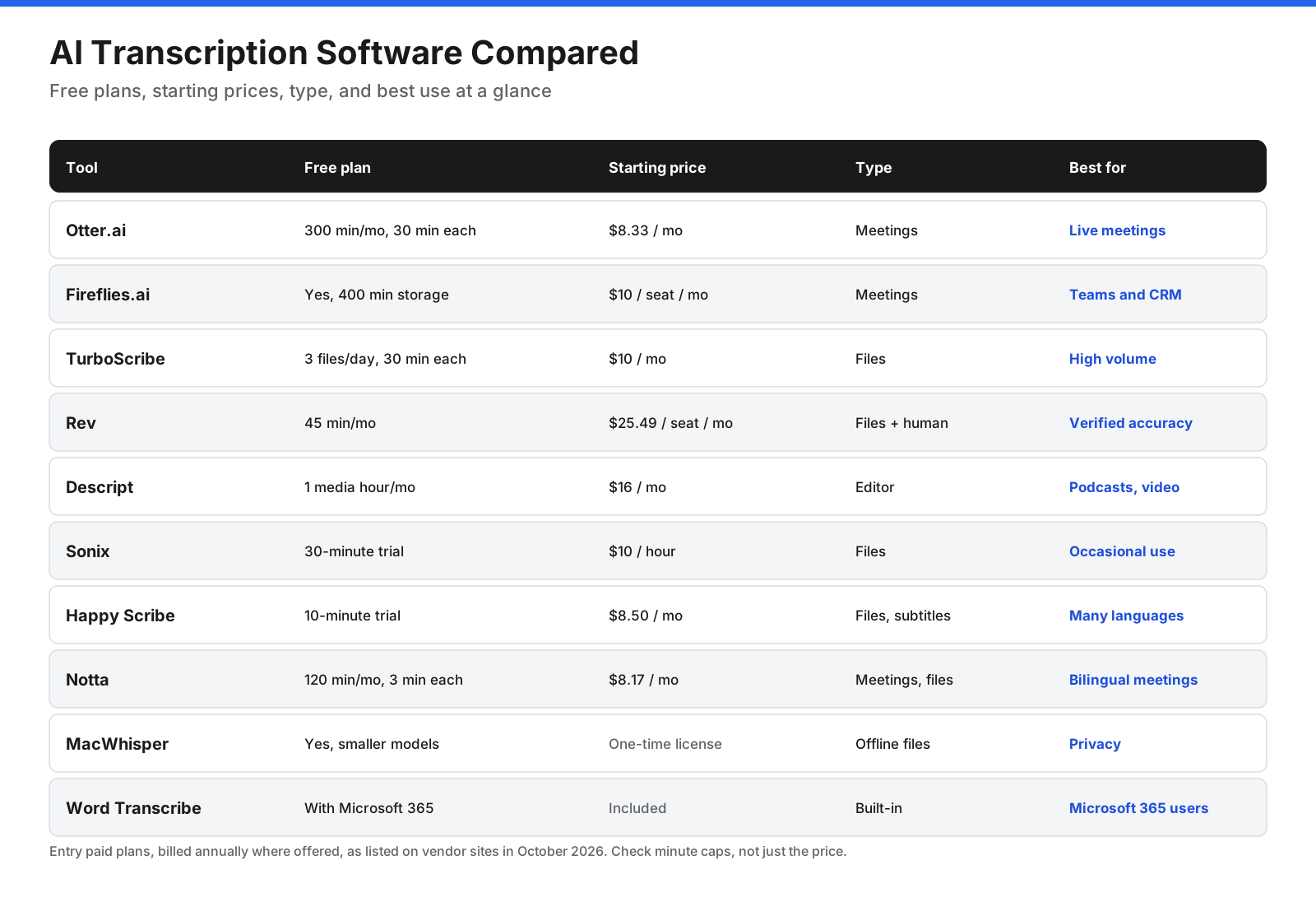Click the Best for column header
This screenshot has height=897, width=1316.
[1097, 168]
